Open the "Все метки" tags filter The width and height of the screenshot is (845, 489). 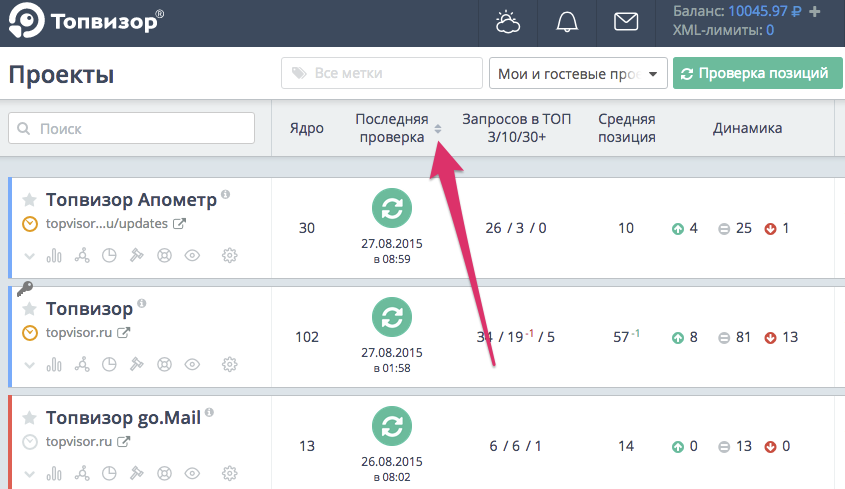click(x=382, y=73)
